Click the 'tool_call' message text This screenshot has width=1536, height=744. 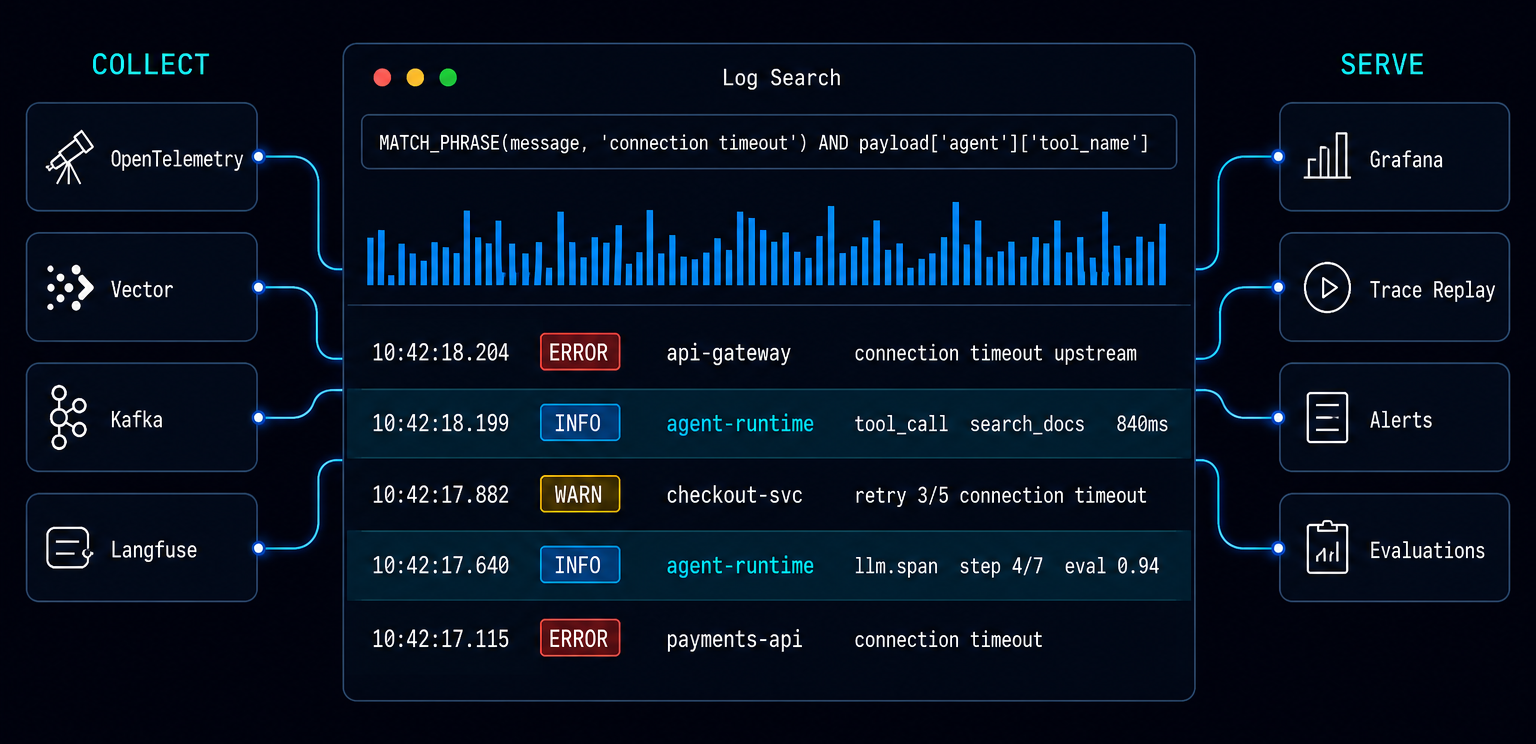coord(901,424)
